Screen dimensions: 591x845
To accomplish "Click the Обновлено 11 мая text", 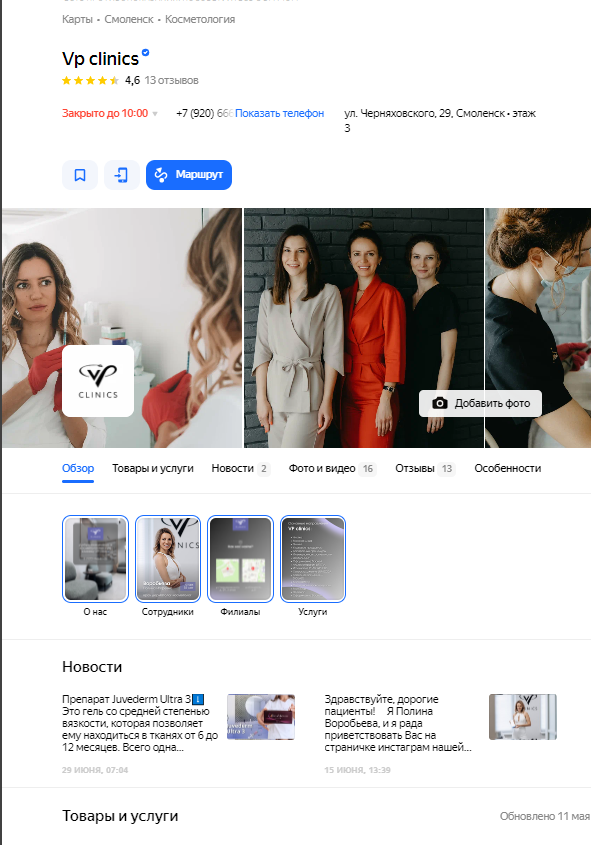I will click(x=545, y=816).
